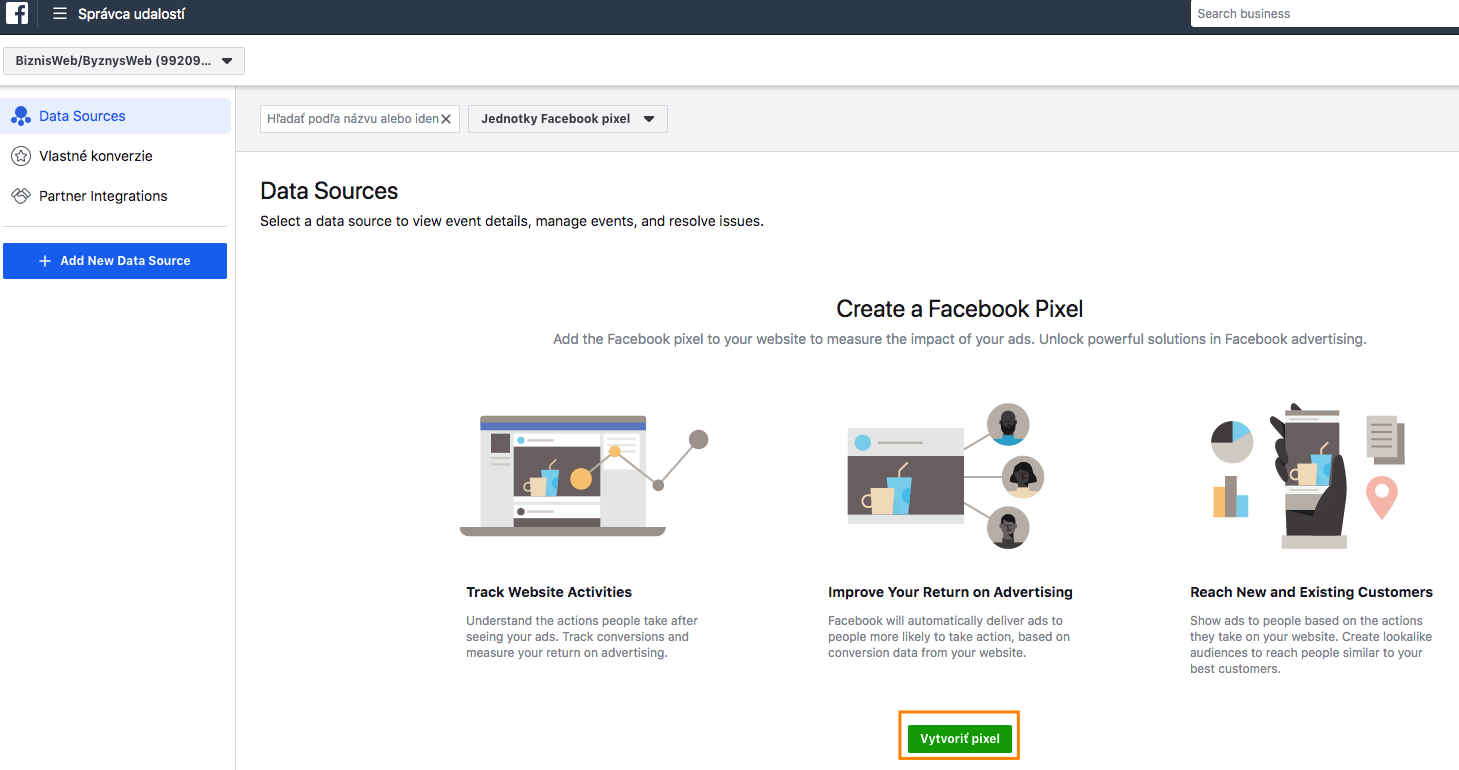1459x770 pixels.
Task: Click the Reach New and Existing Customers heading
Action: (1311, 592)
